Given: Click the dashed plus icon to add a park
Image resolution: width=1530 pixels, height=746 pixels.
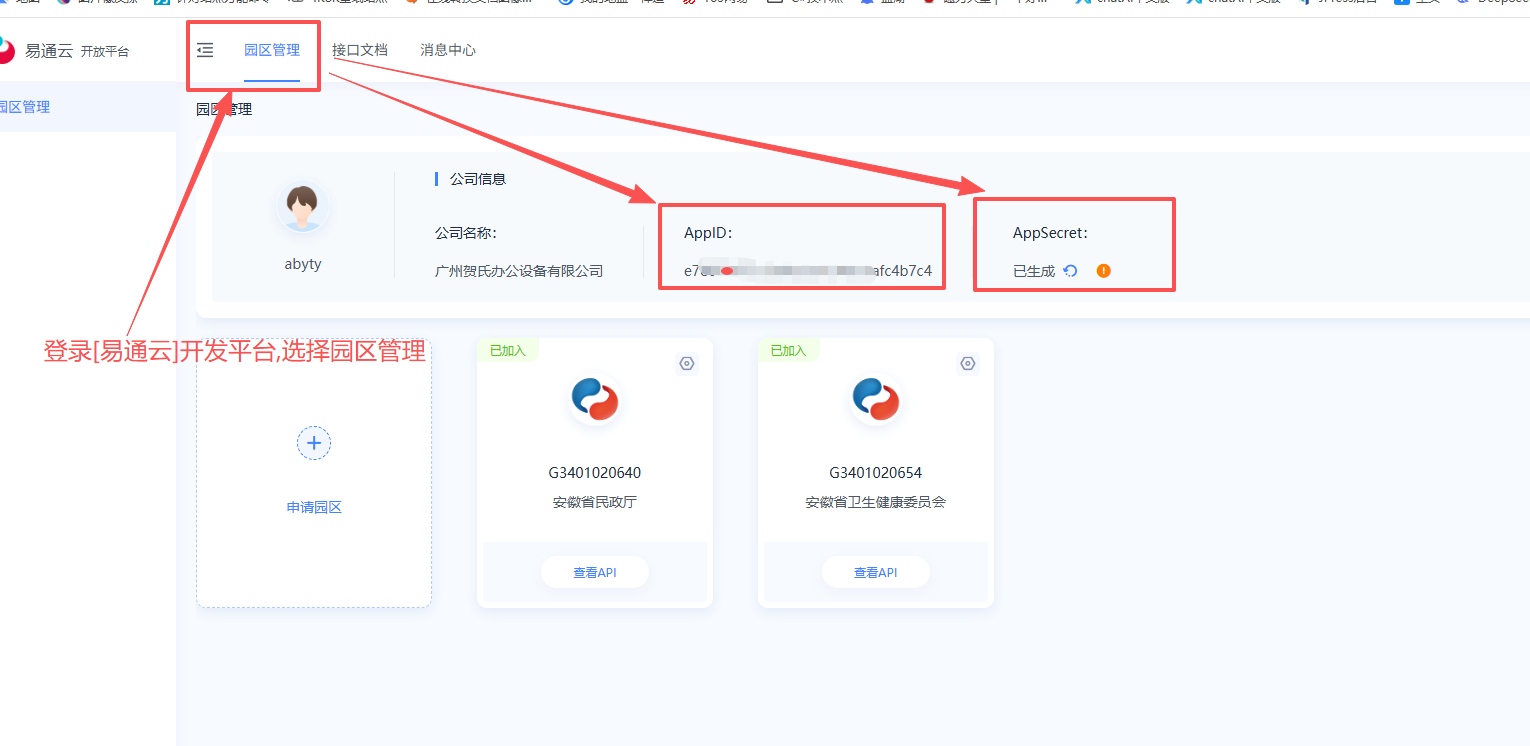Looking at the screenshot, I should 314,443.
